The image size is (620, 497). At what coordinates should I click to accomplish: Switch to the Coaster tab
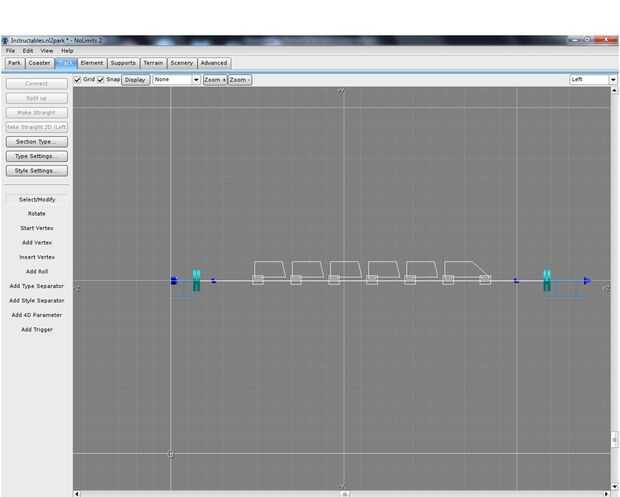40,63
